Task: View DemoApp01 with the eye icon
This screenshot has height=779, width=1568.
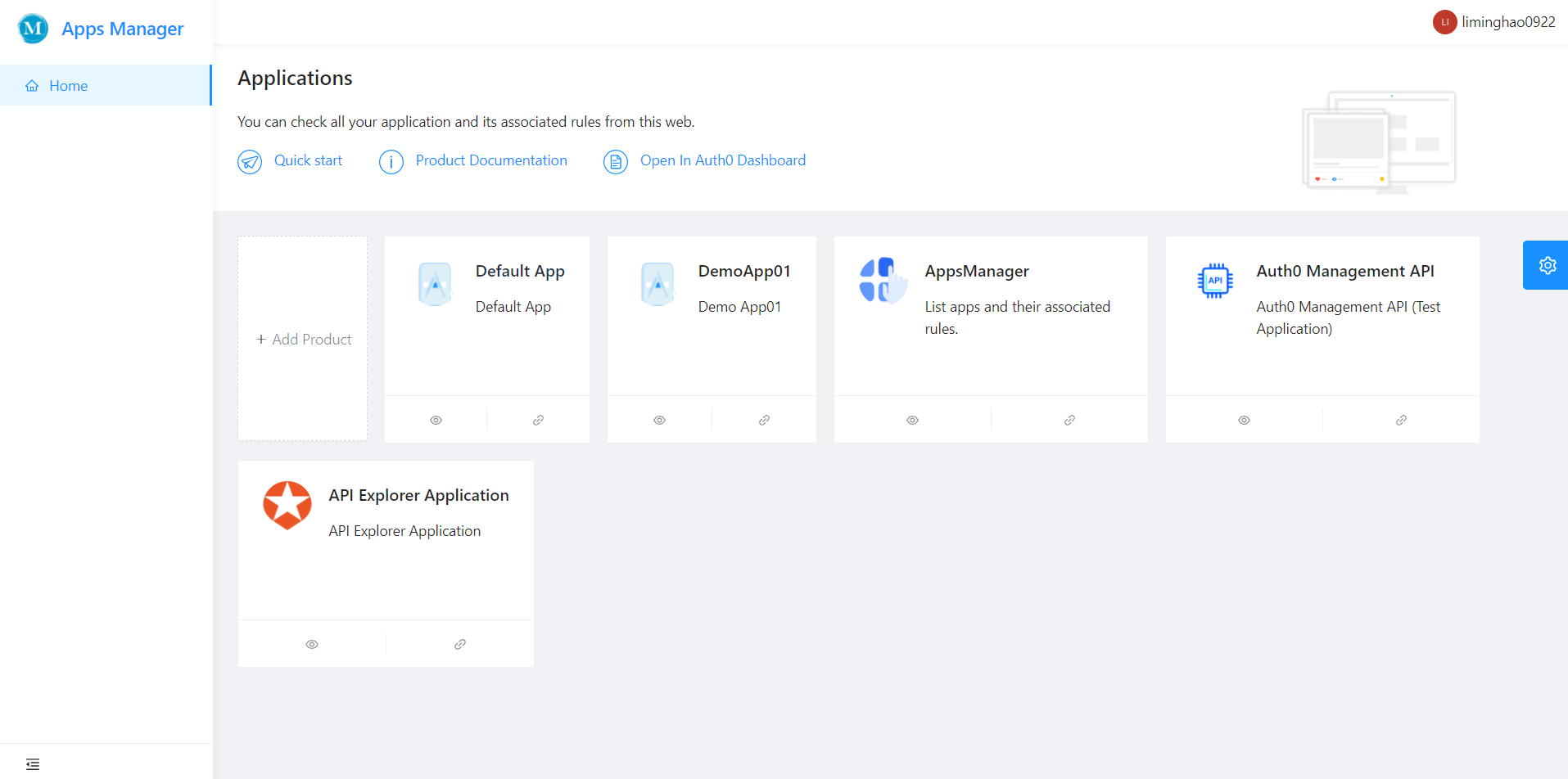Action: click(660, 420)
